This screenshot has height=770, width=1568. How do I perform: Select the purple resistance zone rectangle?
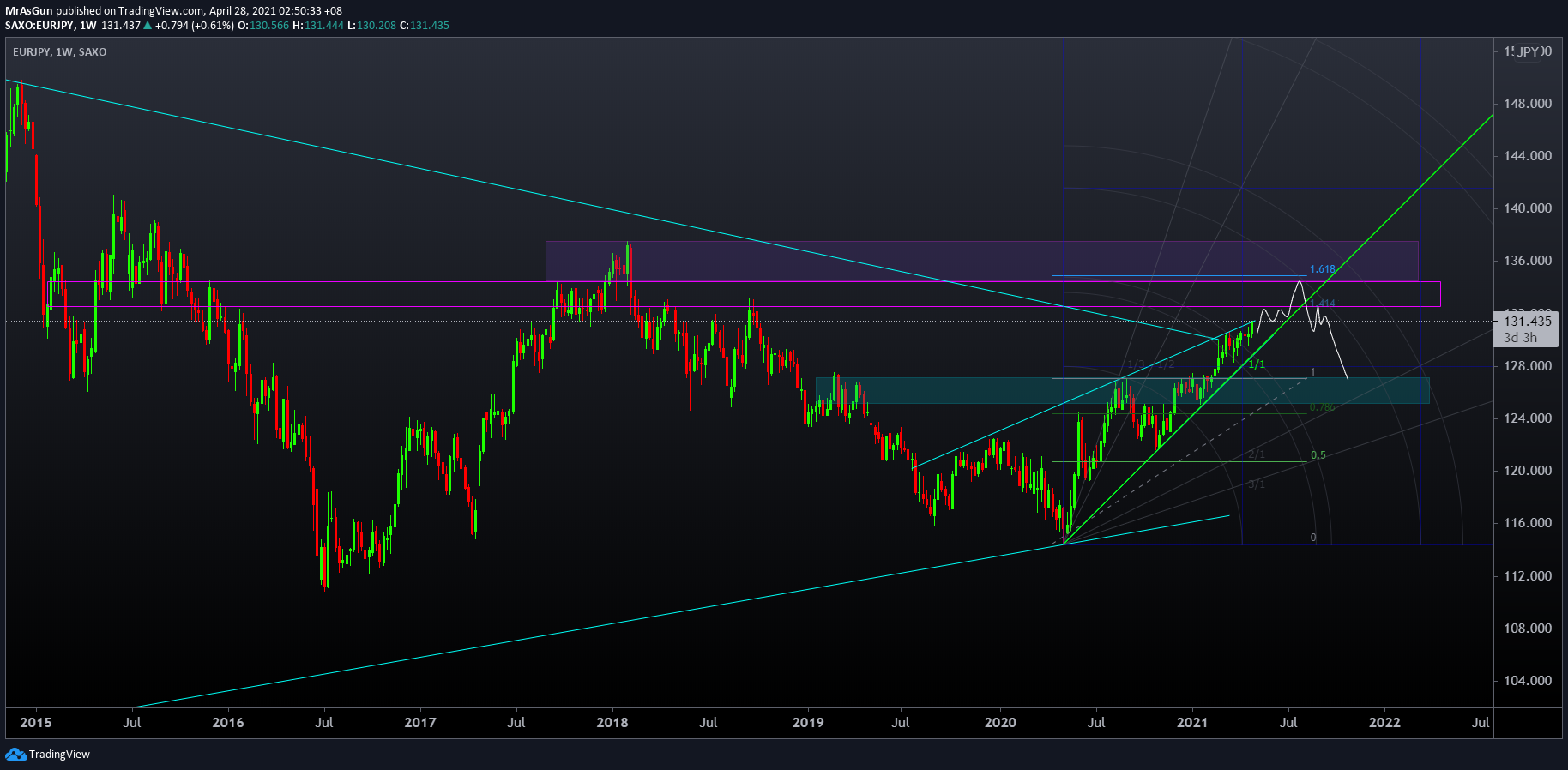981,261
